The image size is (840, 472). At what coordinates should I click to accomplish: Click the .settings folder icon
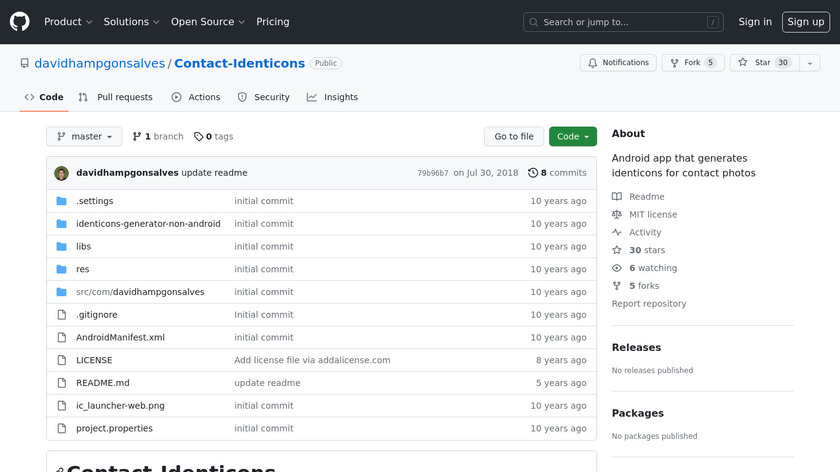tap(62, 201)
